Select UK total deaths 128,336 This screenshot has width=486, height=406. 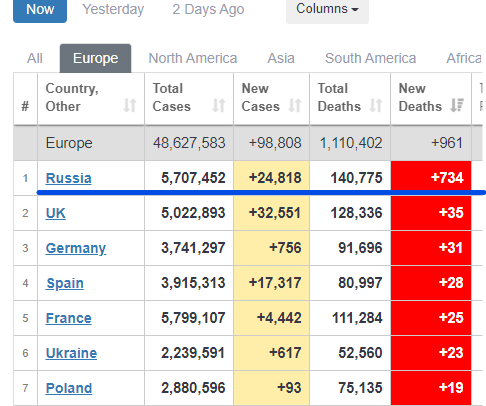(x=356, y=213)
